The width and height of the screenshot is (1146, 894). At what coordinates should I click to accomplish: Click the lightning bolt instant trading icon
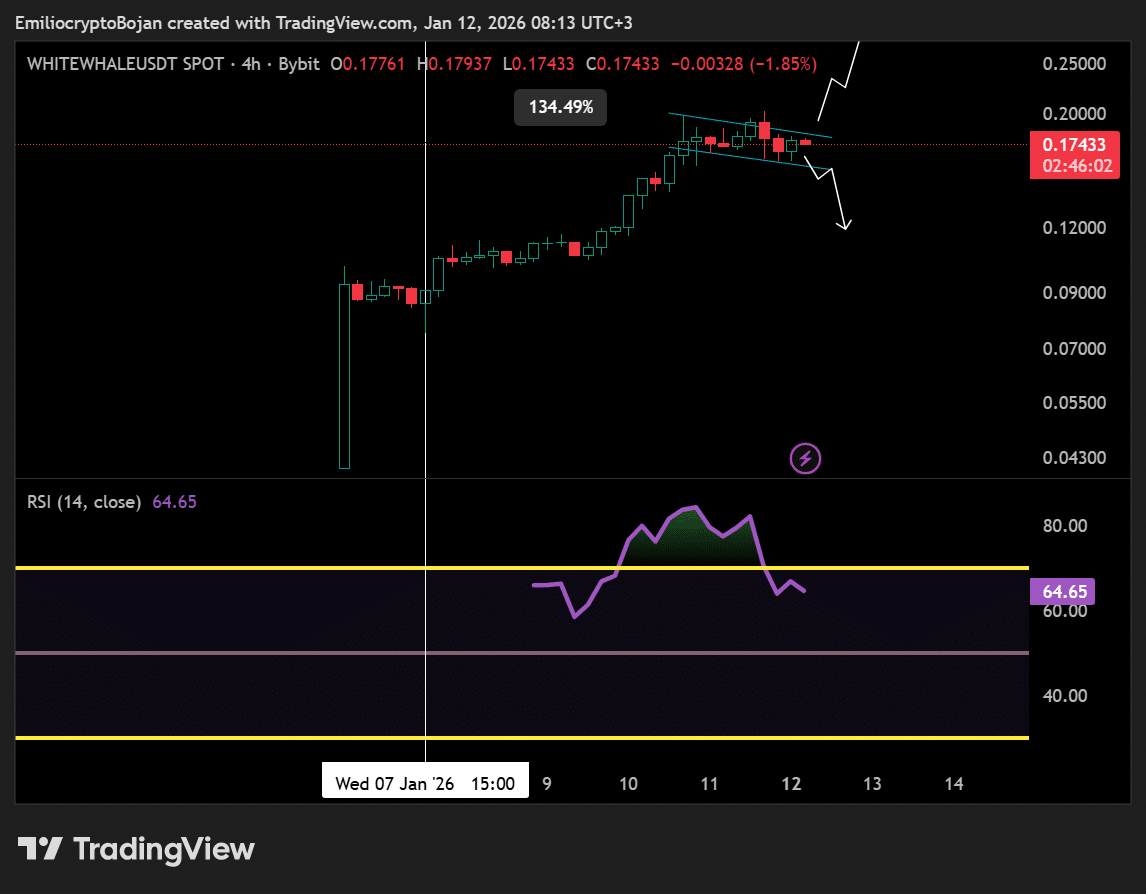point(806,458)
